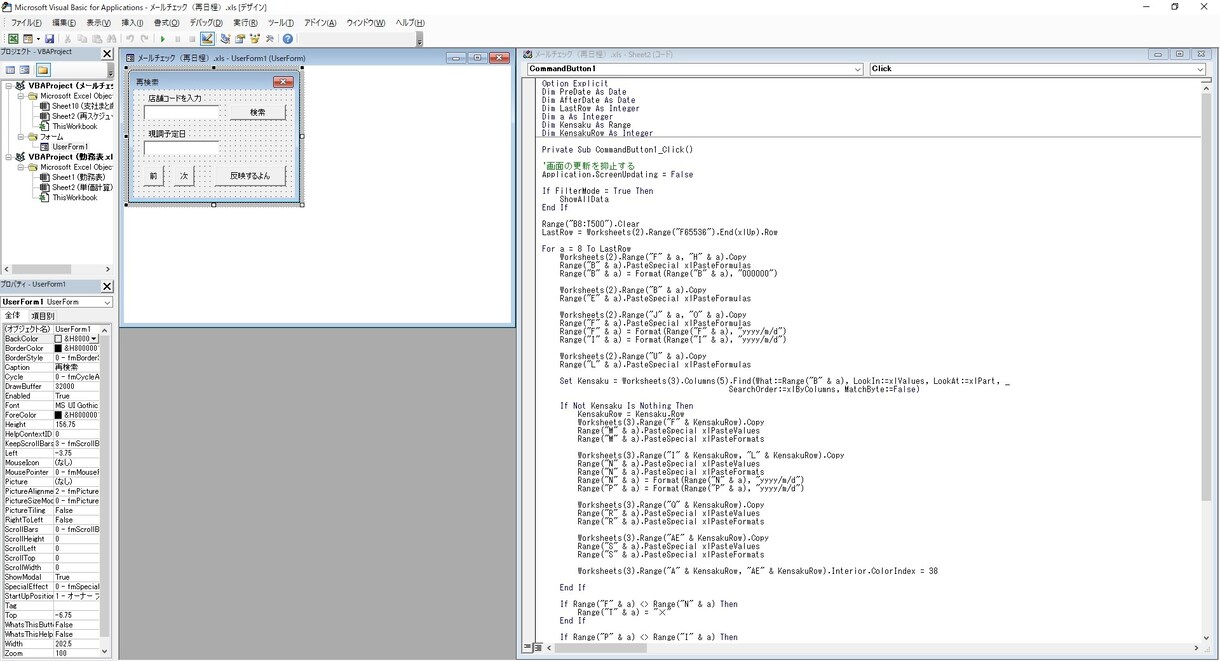Collapse VBAProject (勤務表) tree node
The width and height of the screenshot is (1220, 661).
click(9, 157)
